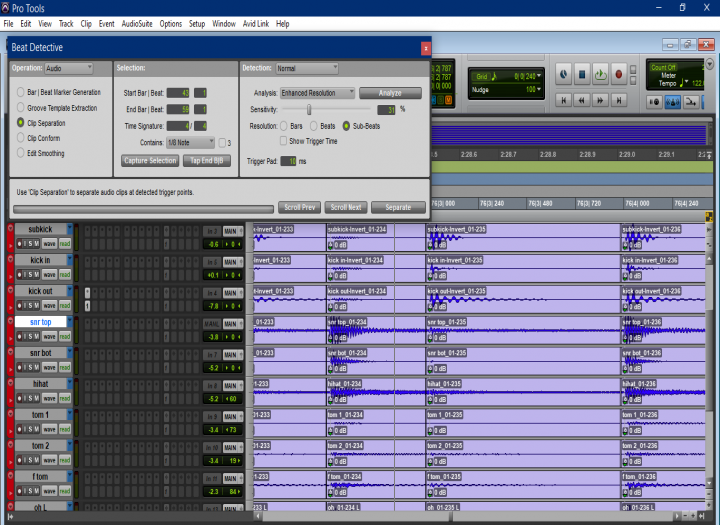The image size is (720, 525).
Task: Open the AudioSuite menu
Action: point(137,24)
